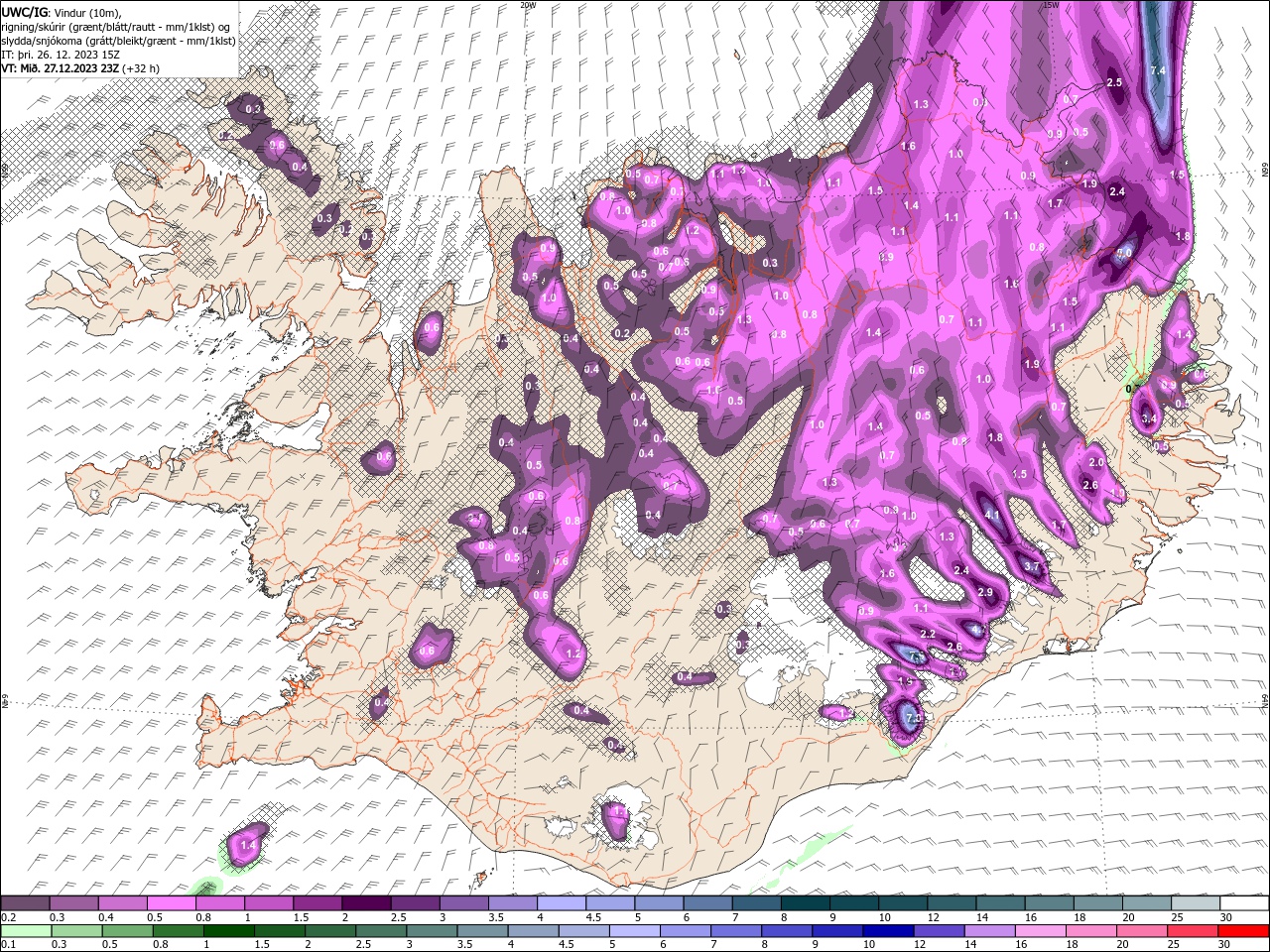Pick the darkest green lower swatch labelled 1
The image size is (1270, 952).
click(228, 931)
